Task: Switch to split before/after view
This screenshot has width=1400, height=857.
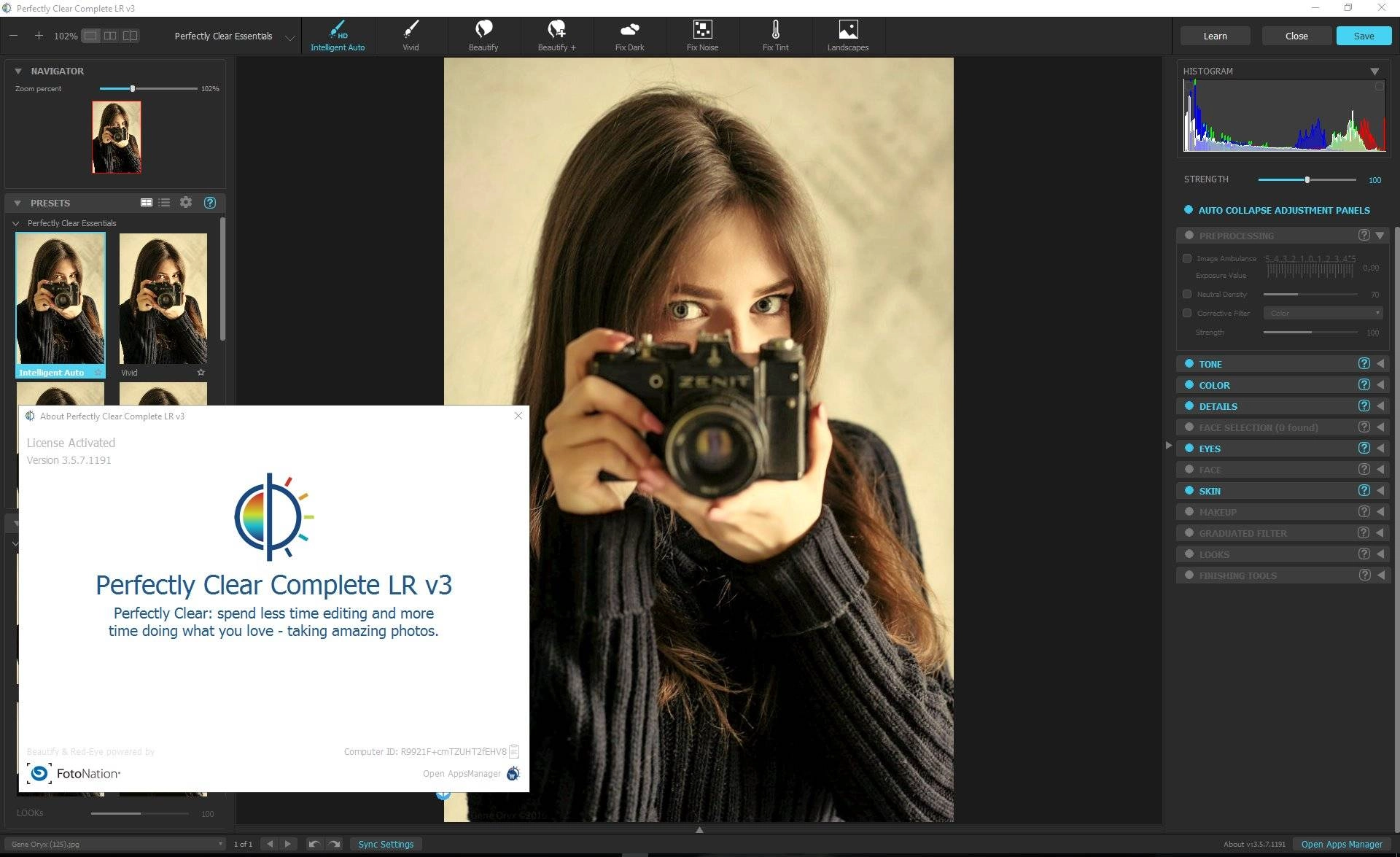Action: pos(110,36)
